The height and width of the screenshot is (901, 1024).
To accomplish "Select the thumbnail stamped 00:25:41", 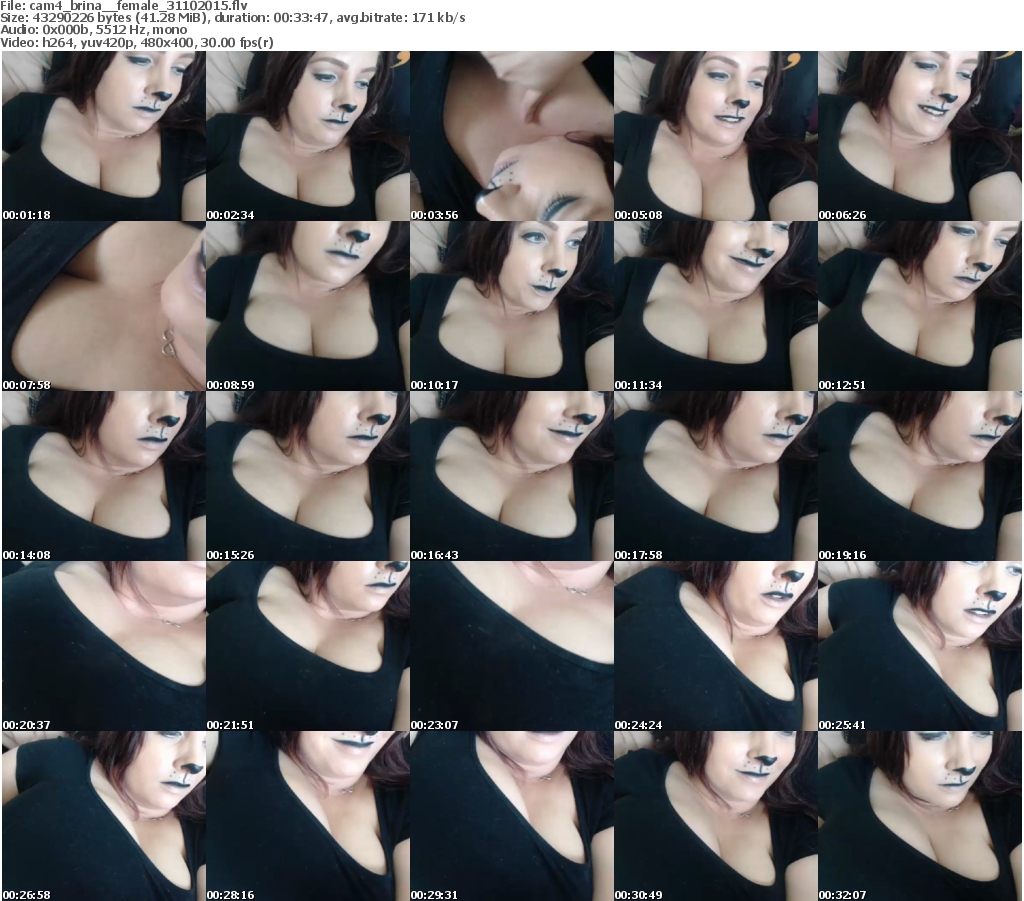I will [920, 646].
